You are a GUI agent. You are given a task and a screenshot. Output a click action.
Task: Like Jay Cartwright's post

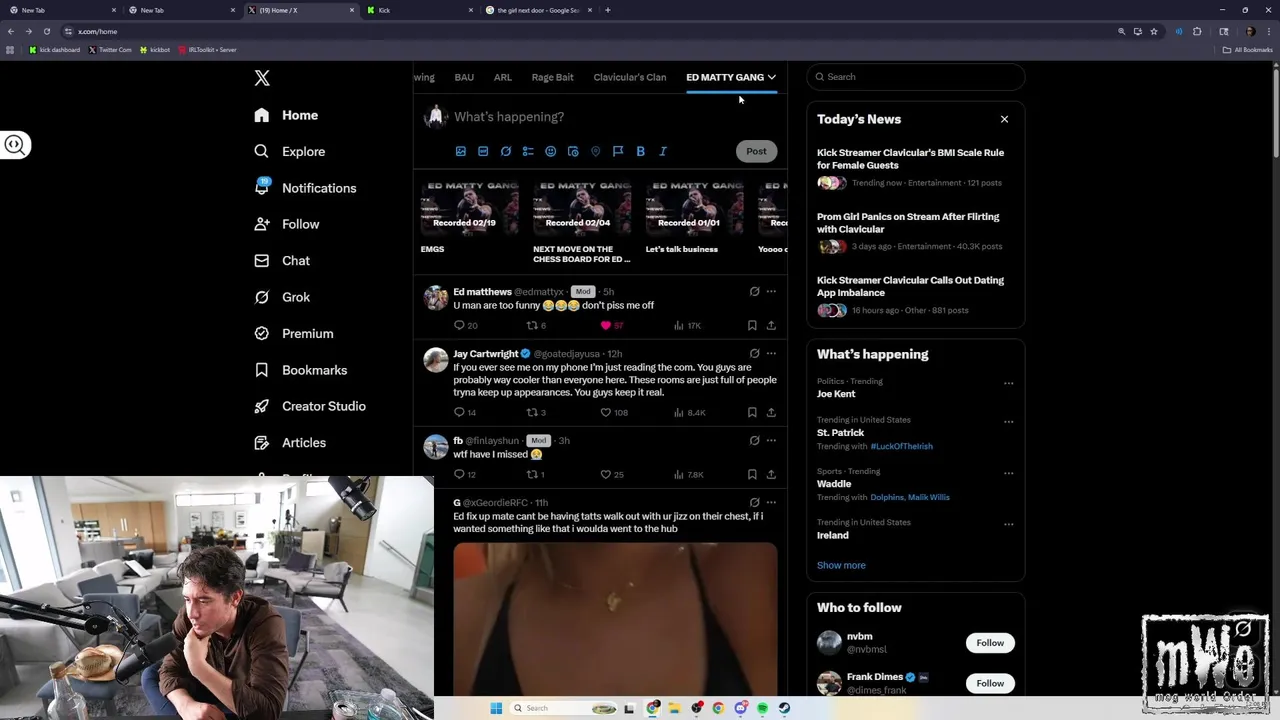[613, 412]
